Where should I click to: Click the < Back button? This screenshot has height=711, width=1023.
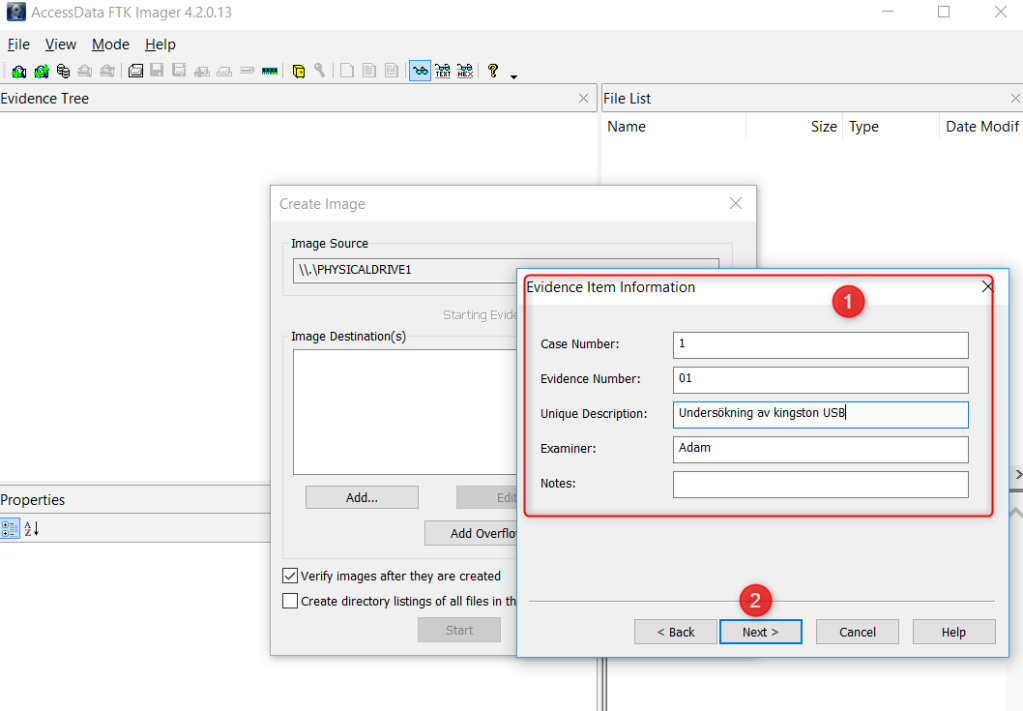tap(675, 632)
